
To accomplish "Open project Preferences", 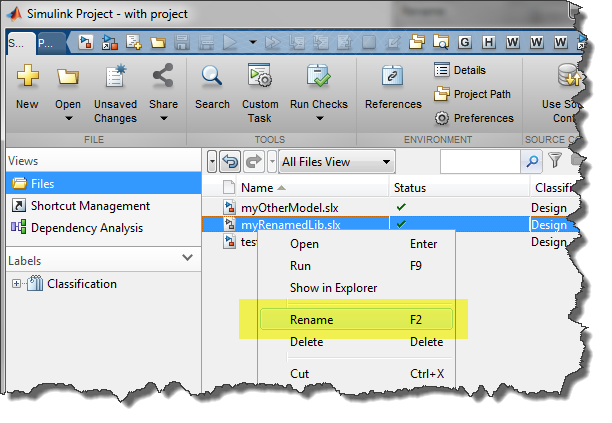I will point(474,118).
